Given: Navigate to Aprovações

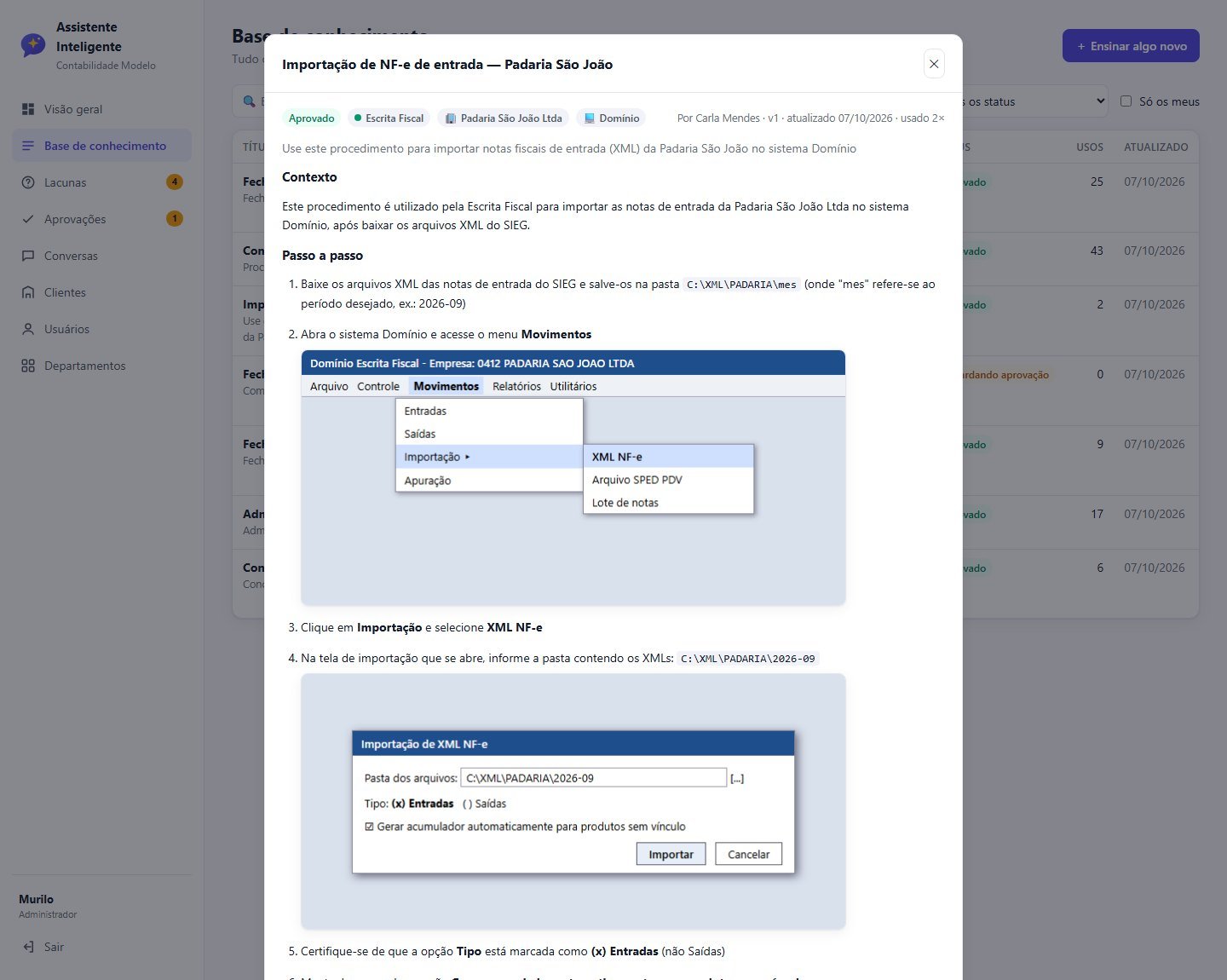Looking at the screenshot, I should coord(101,219).
